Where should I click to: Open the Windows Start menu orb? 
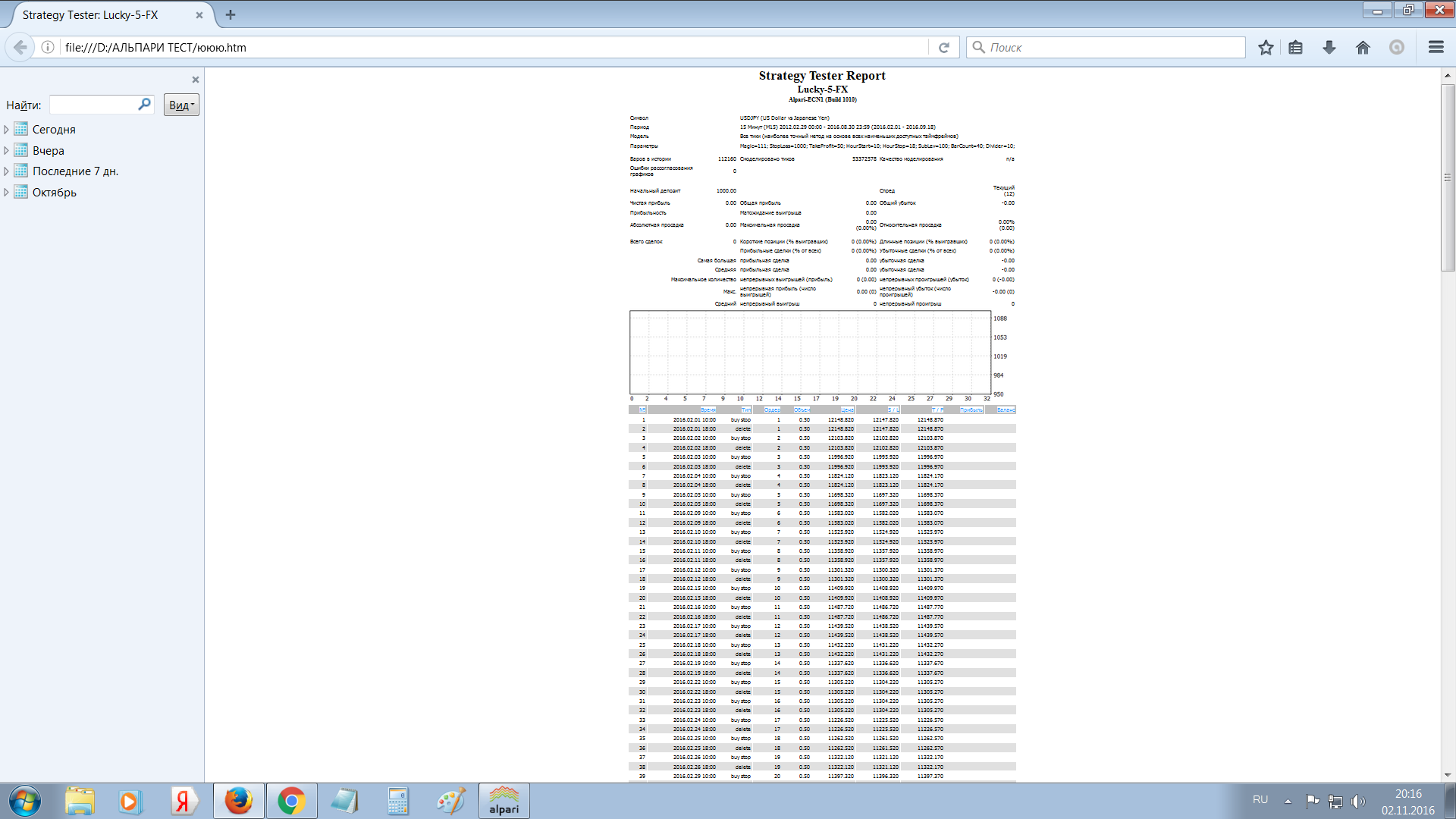[x=25, y=801]
